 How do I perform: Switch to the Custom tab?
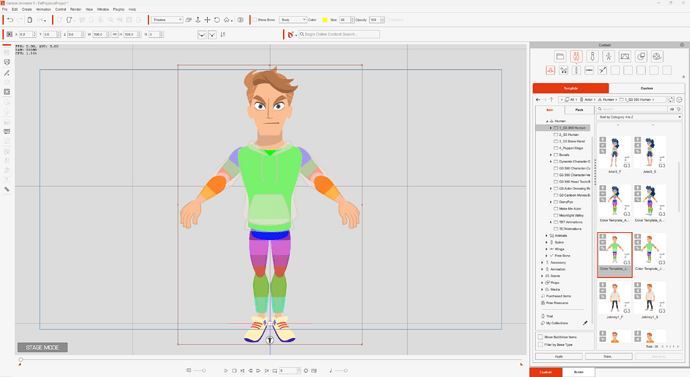(x=646, y=88)
